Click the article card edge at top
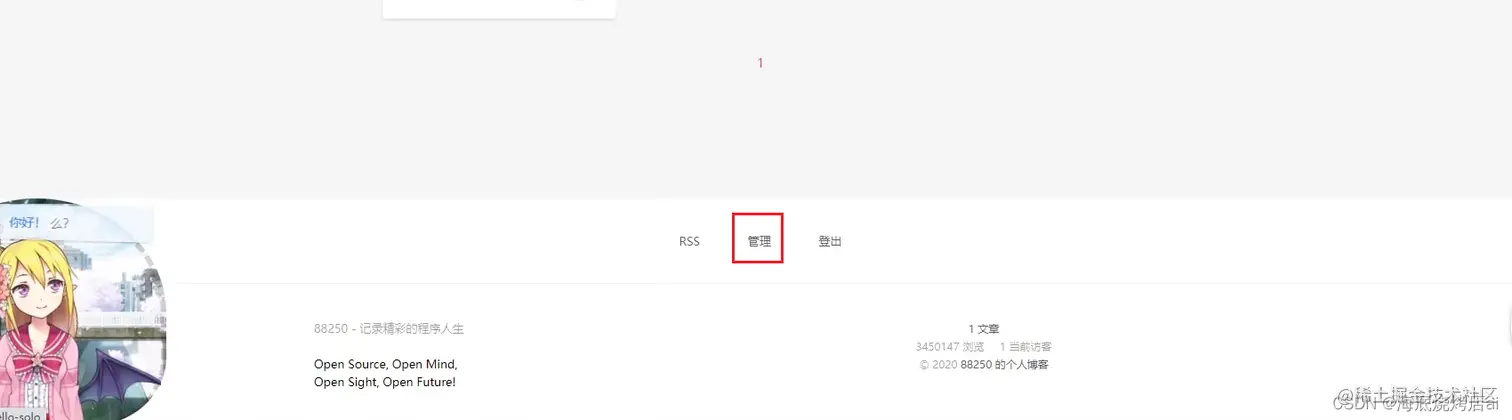The width and height of the screenshot is (1512, 420). tap(499, 9)
